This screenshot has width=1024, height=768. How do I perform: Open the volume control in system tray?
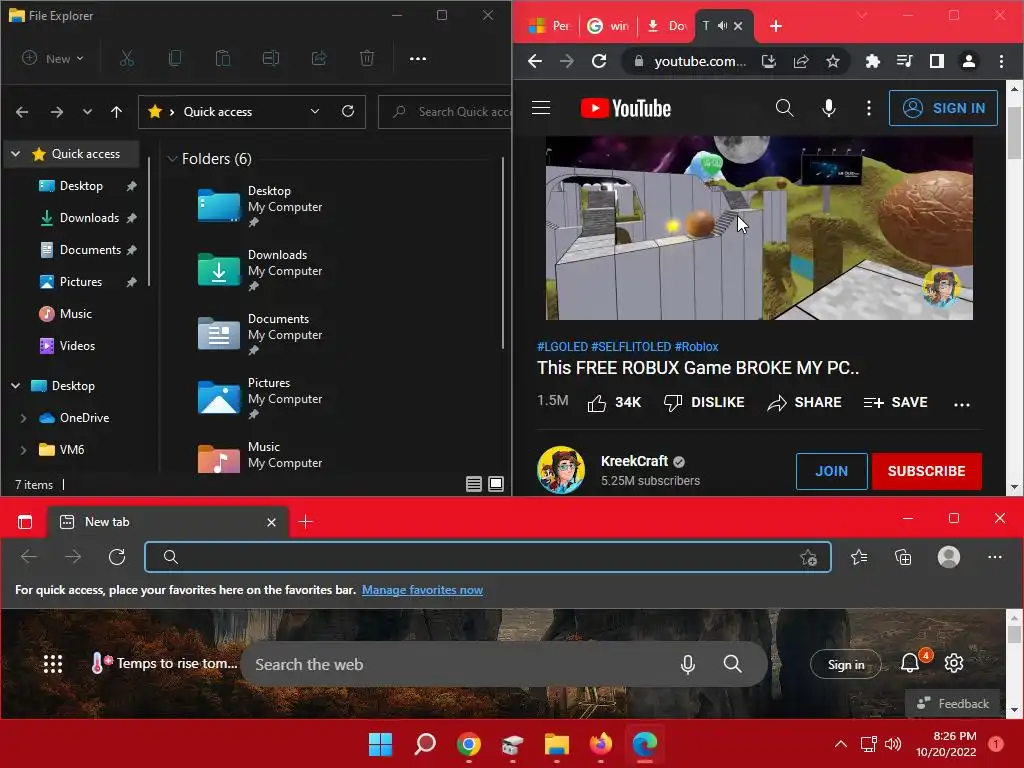click(x=893, y=744)
